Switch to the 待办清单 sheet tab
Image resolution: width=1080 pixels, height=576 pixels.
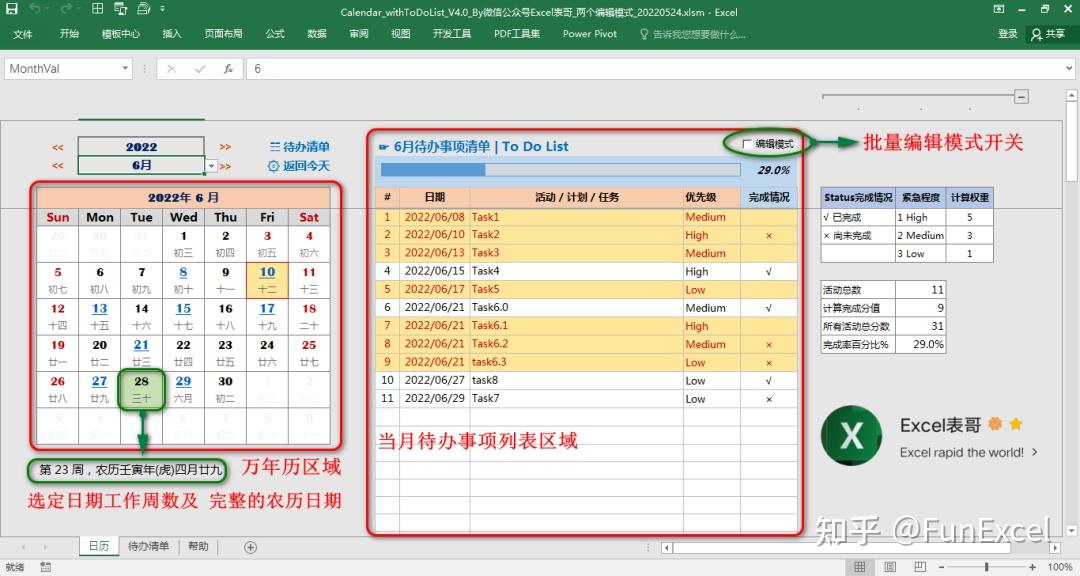148,546
